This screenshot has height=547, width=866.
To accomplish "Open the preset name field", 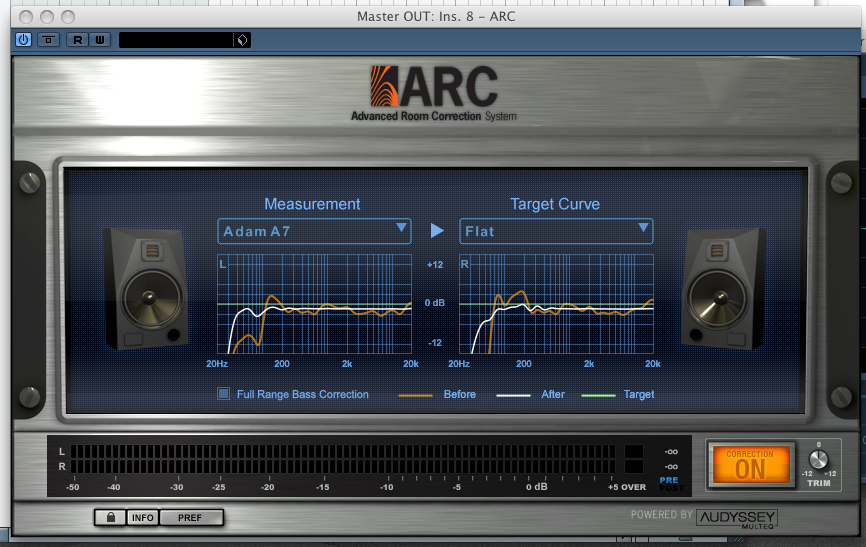I will pyautogui.click(x=176, y=40).
